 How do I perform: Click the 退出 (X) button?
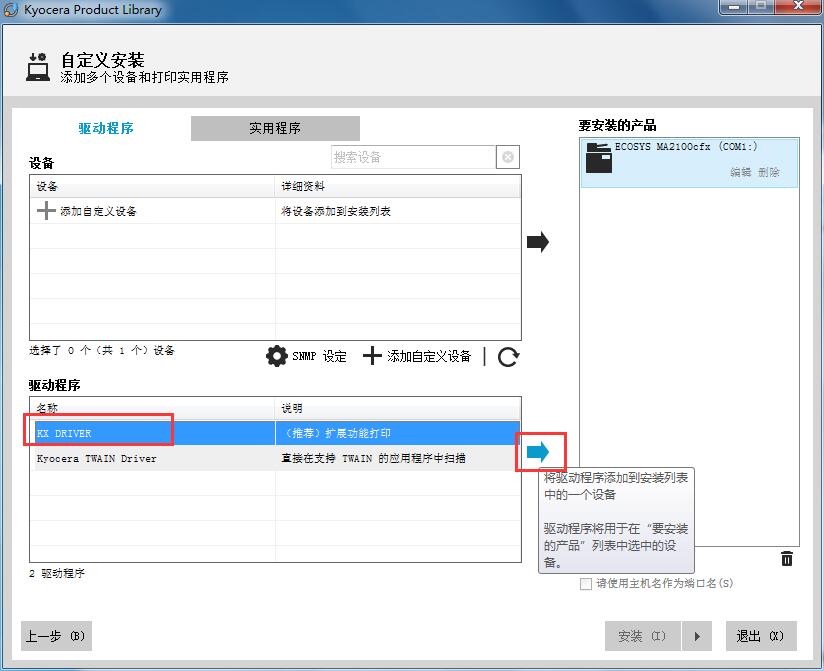pyautogui.click(x=761, y=636)
